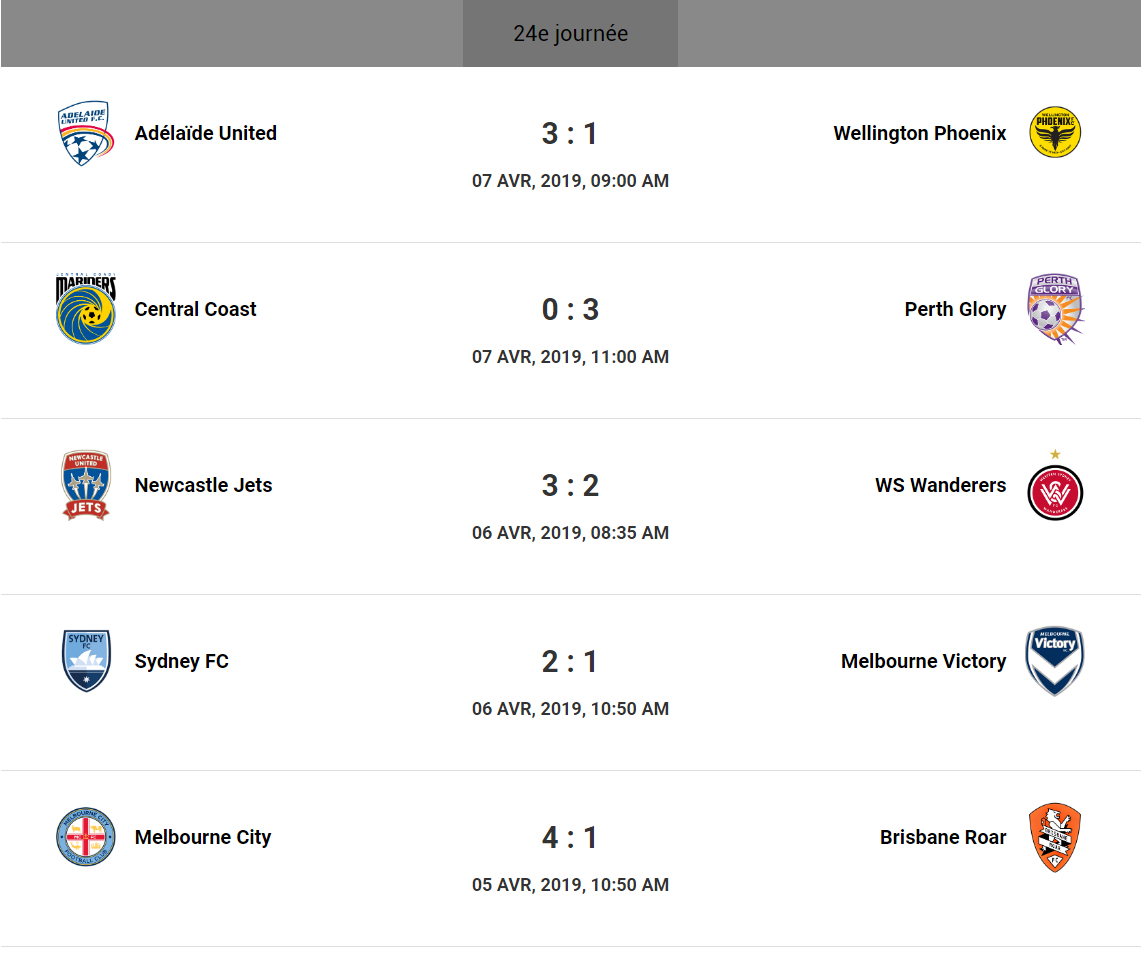The height and width of the screenshot is (953, 1142).
Task: Open the Perth Glory team name link
Action: 955,309
